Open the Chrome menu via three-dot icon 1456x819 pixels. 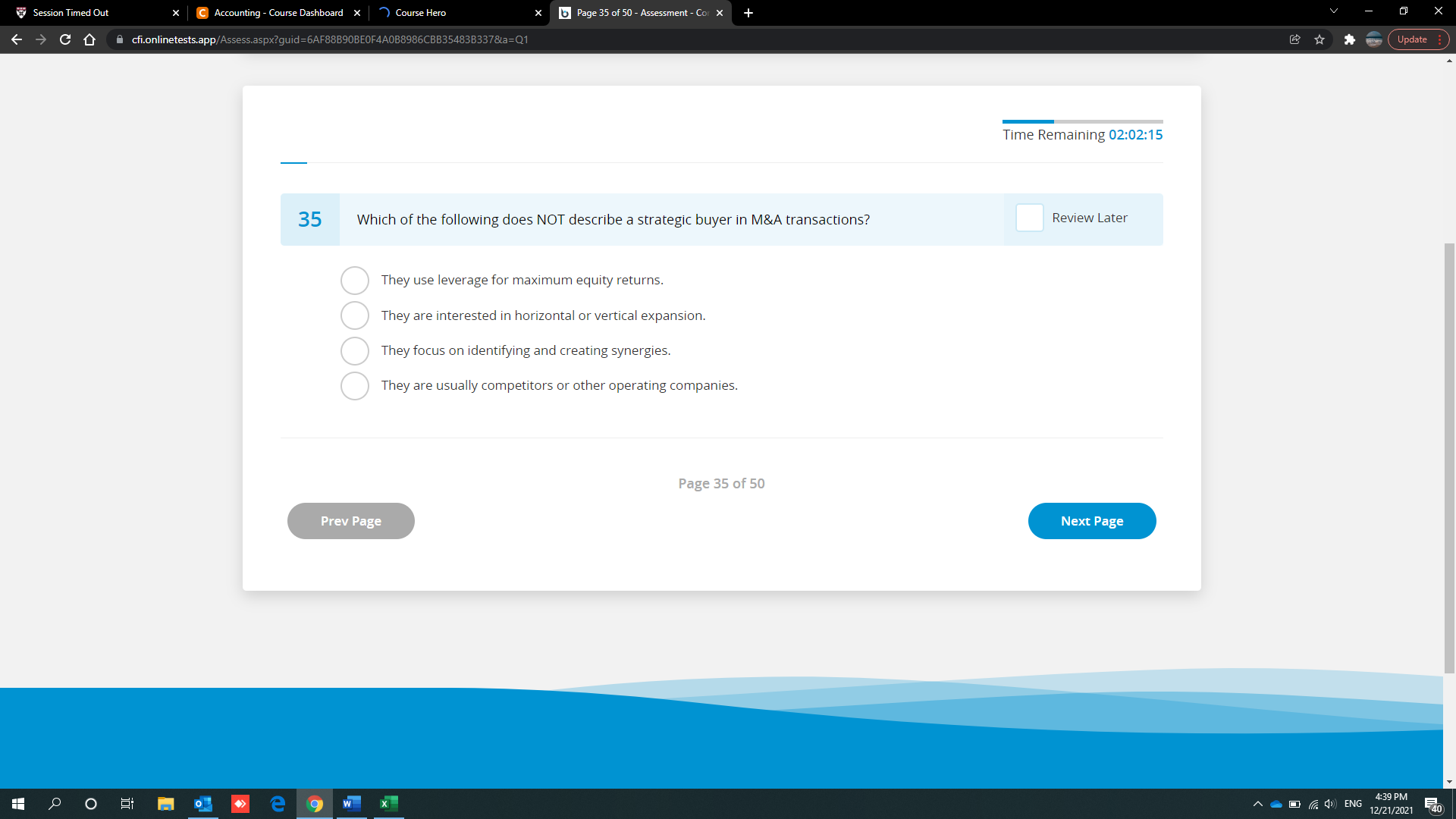coord(1440,39)
